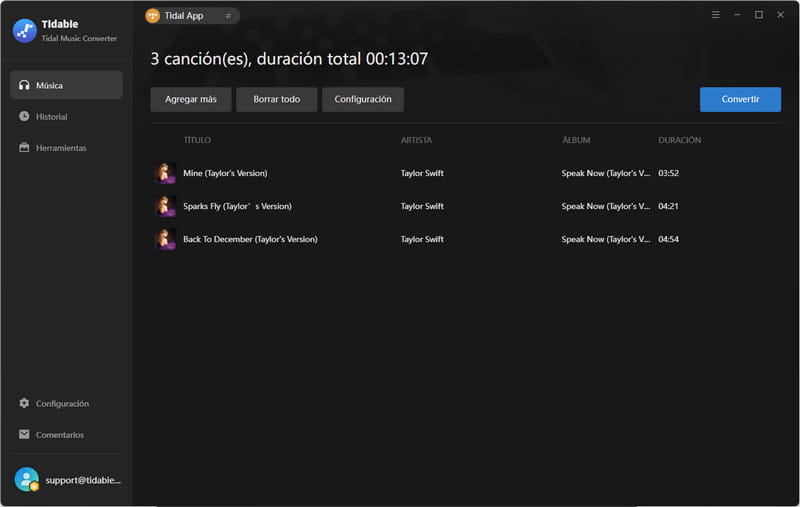
Task: Open the Historial section
Action: [66, 116]
